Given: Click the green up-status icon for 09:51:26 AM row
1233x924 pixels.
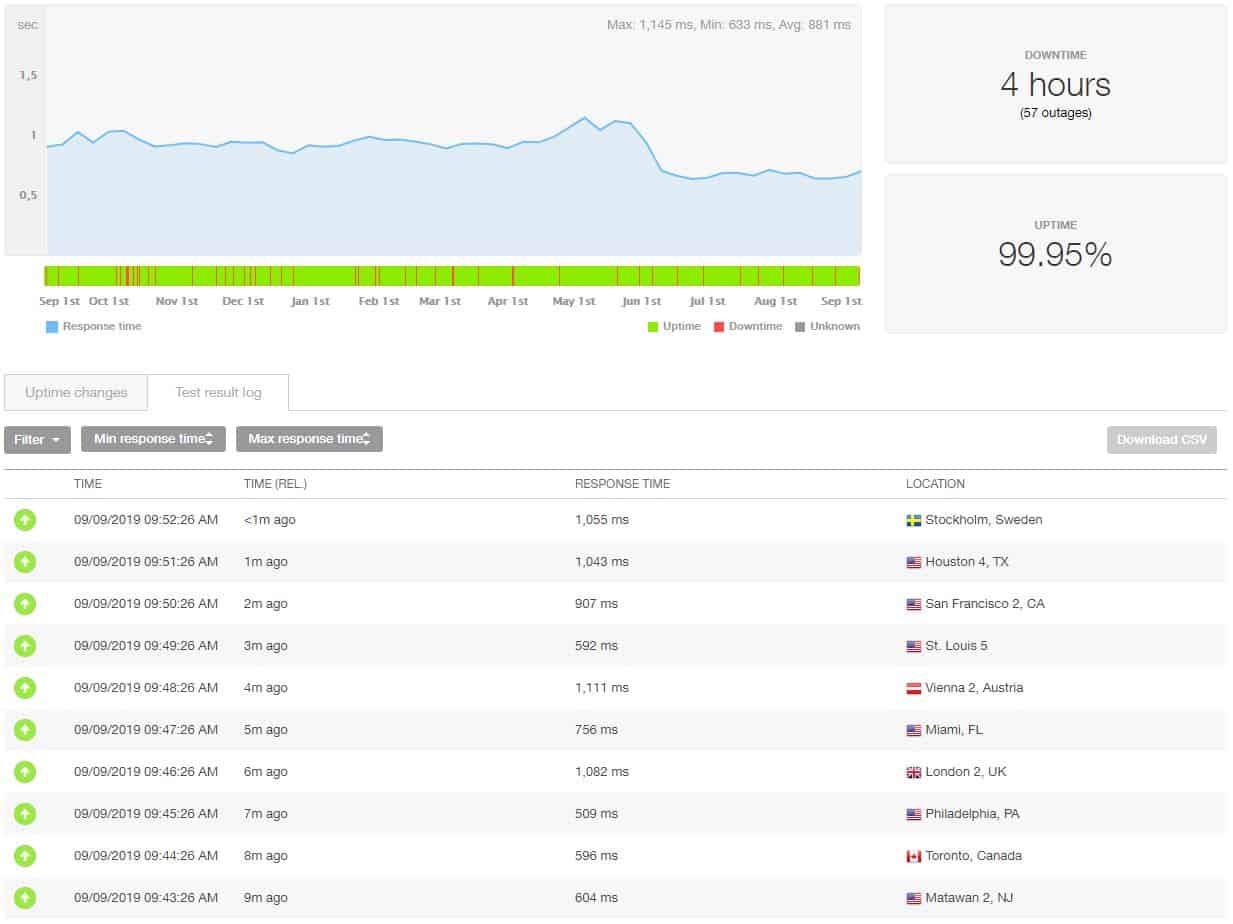Looking at the screenshot, I should (25, 562).
